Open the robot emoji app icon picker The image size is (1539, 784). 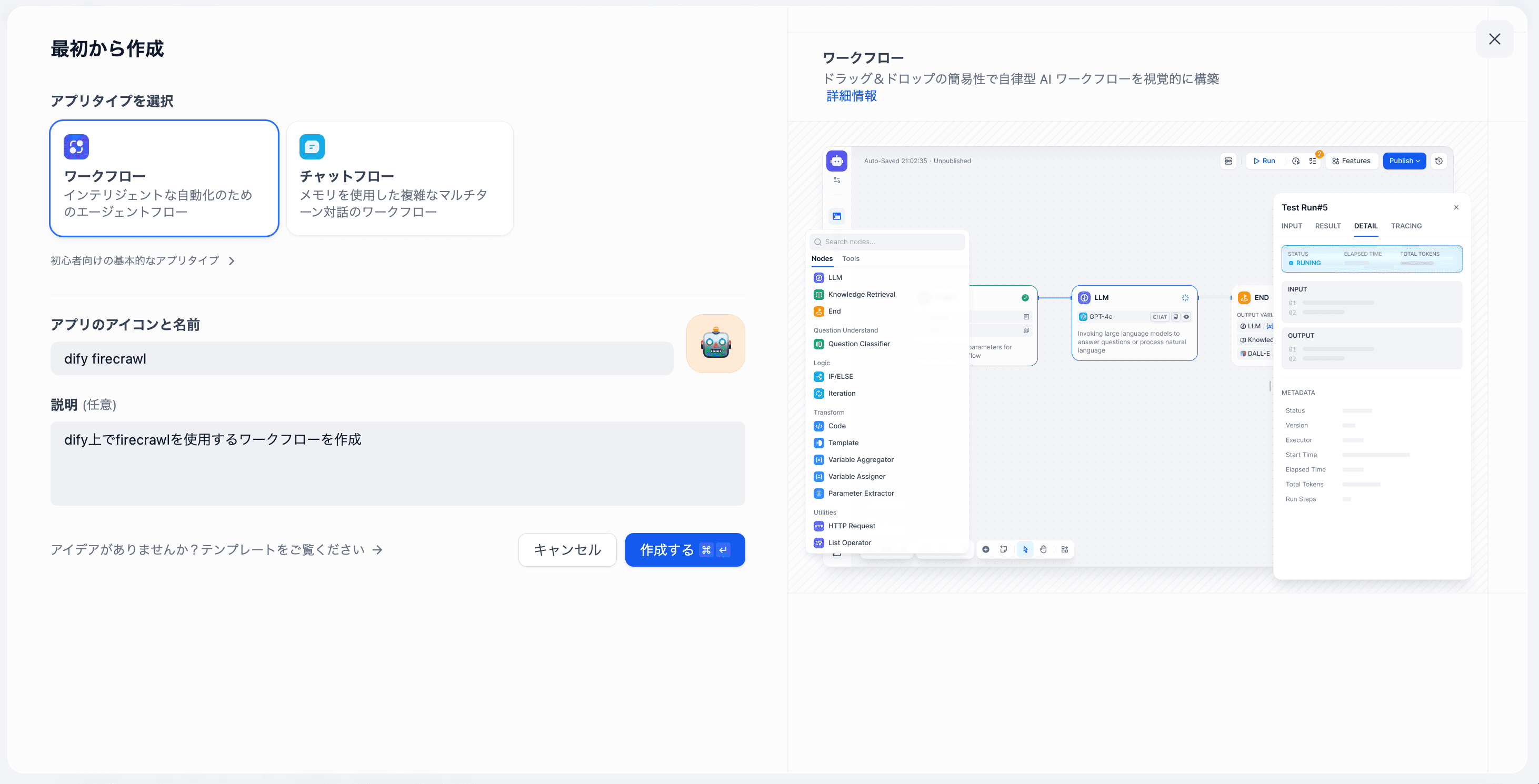[715, 344]
